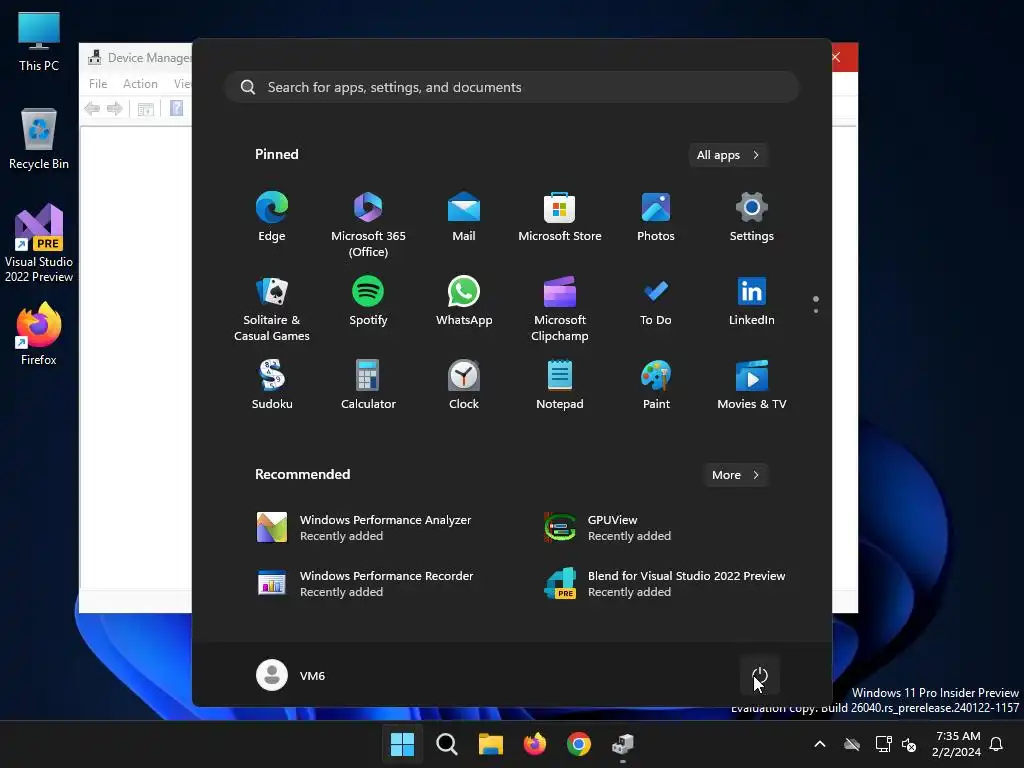Open Settings from pinned apps
The image size is (1024, 768).
click(752, 217)
